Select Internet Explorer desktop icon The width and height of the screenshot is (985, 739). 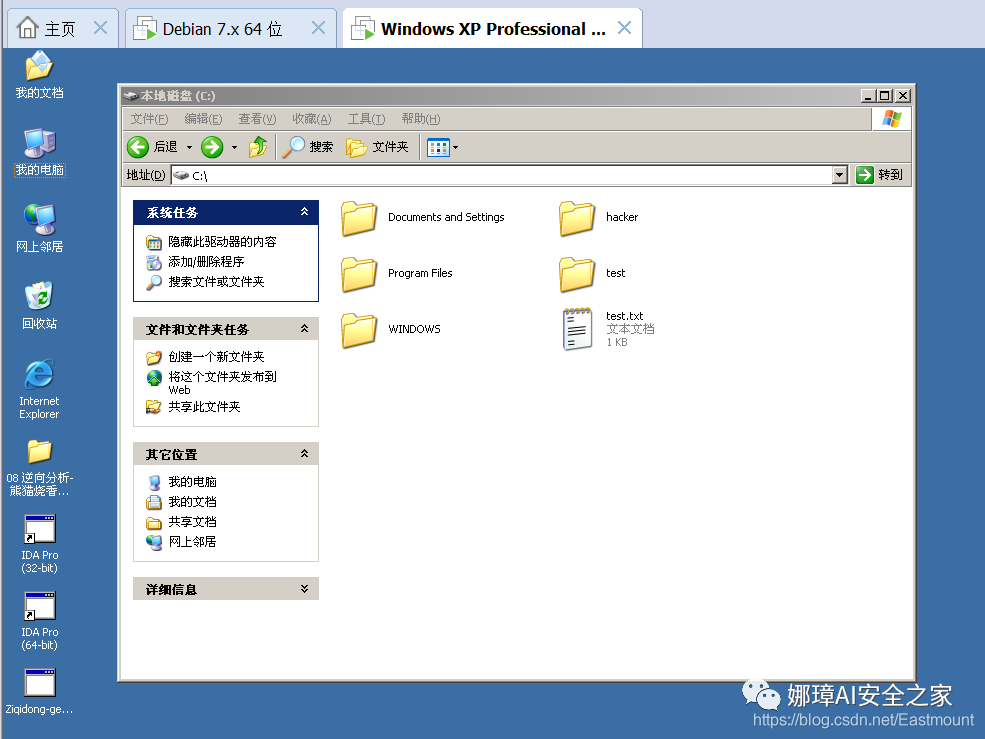coord(39,389)
